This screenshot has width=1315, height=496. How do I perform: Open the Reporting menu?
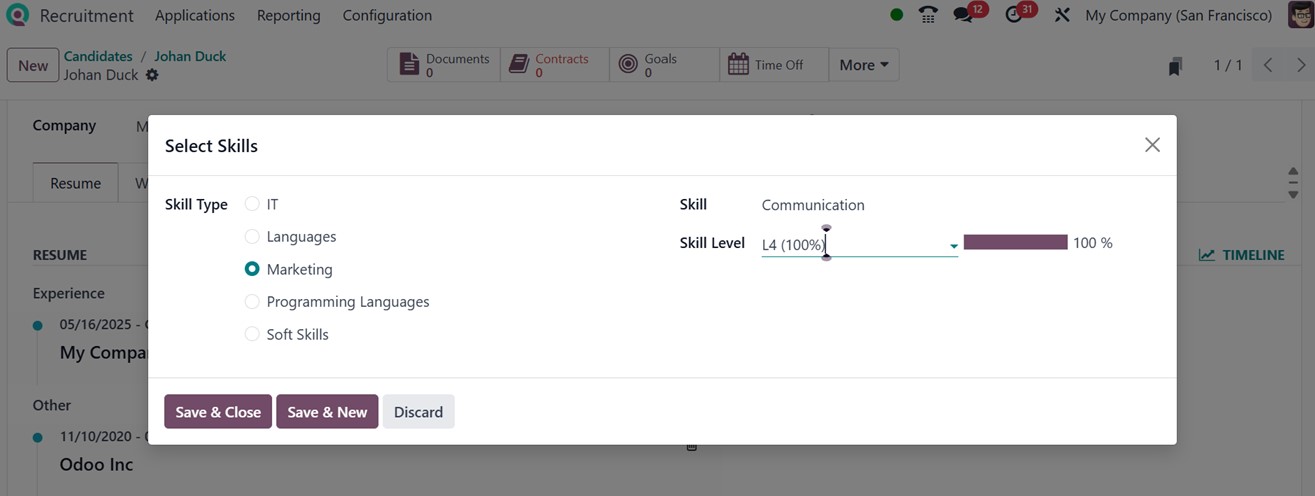[288, 15]
